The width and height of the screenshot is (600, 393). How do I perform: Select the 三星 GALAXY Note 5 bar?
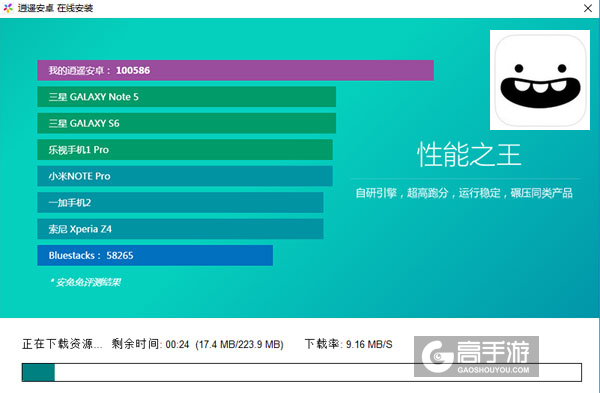[186, 97]
